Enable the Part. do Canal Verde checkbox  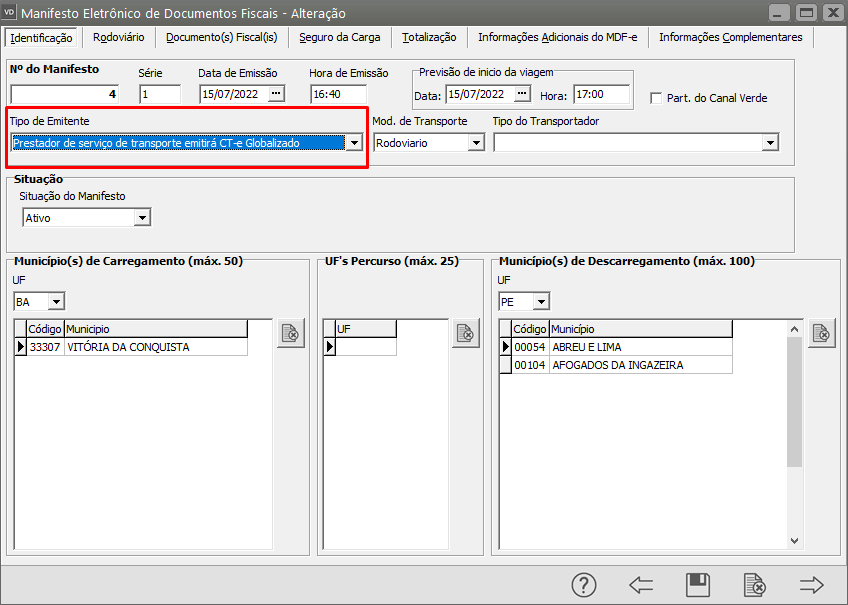(657, 98)
